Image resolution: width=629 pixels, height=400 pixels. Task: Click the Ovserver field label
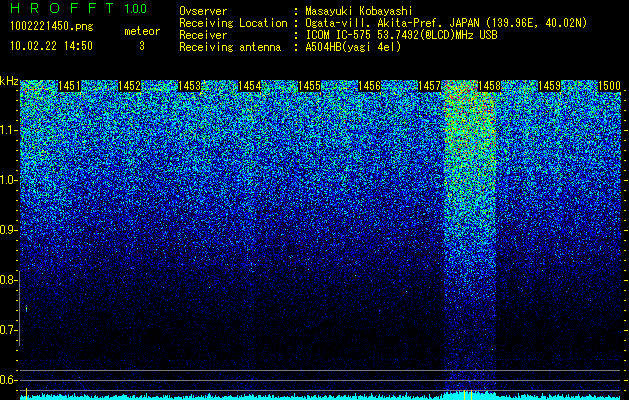point(203,12)
